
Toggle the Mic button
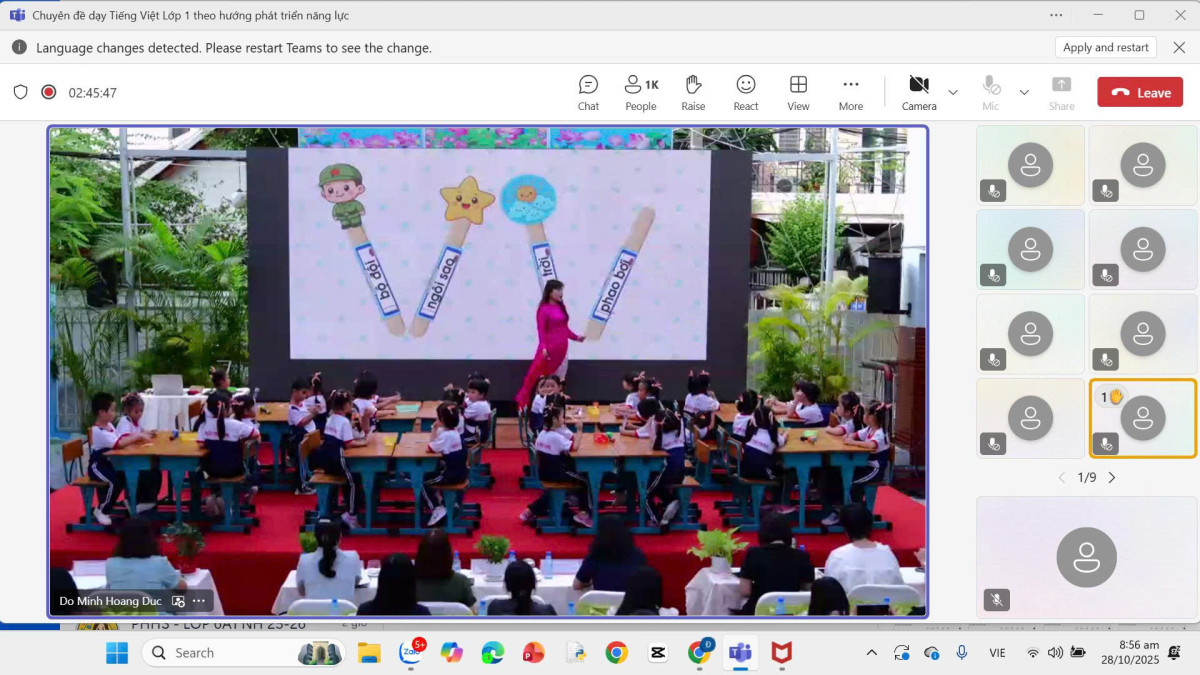(990, 92)
